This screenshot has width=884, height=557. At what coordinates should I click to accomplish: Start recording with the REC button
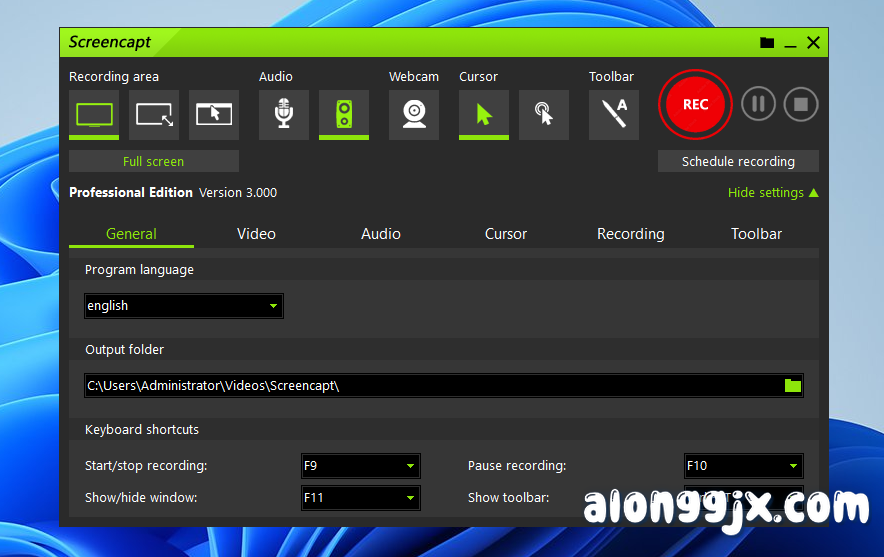click(x=695, y=104)
